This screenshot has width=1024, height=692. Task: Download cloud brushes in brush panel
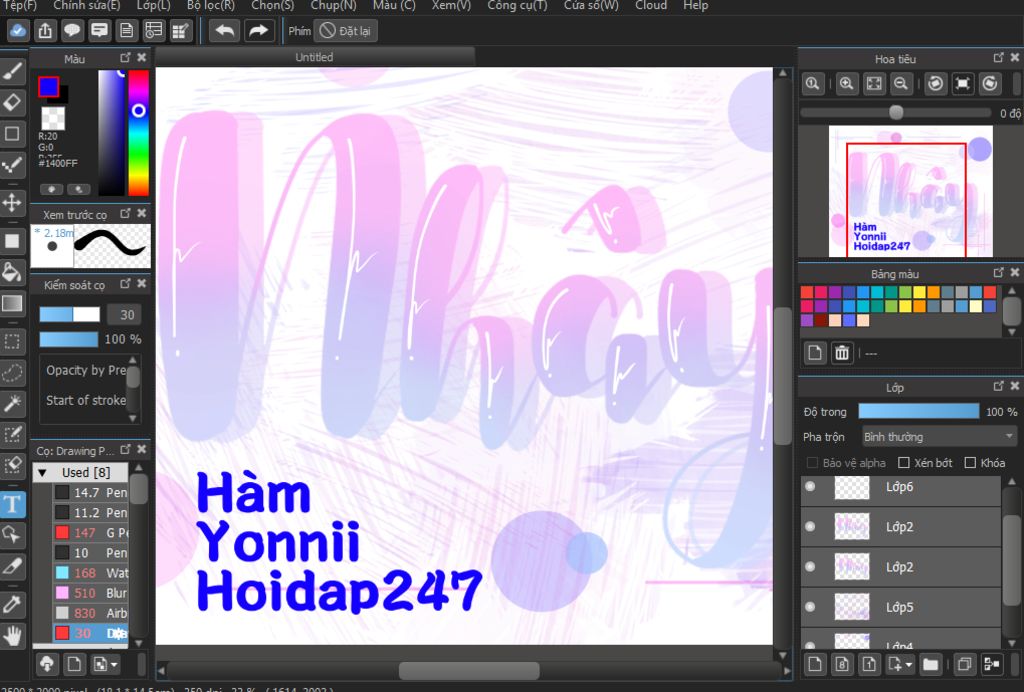click(x=47, y=665)
